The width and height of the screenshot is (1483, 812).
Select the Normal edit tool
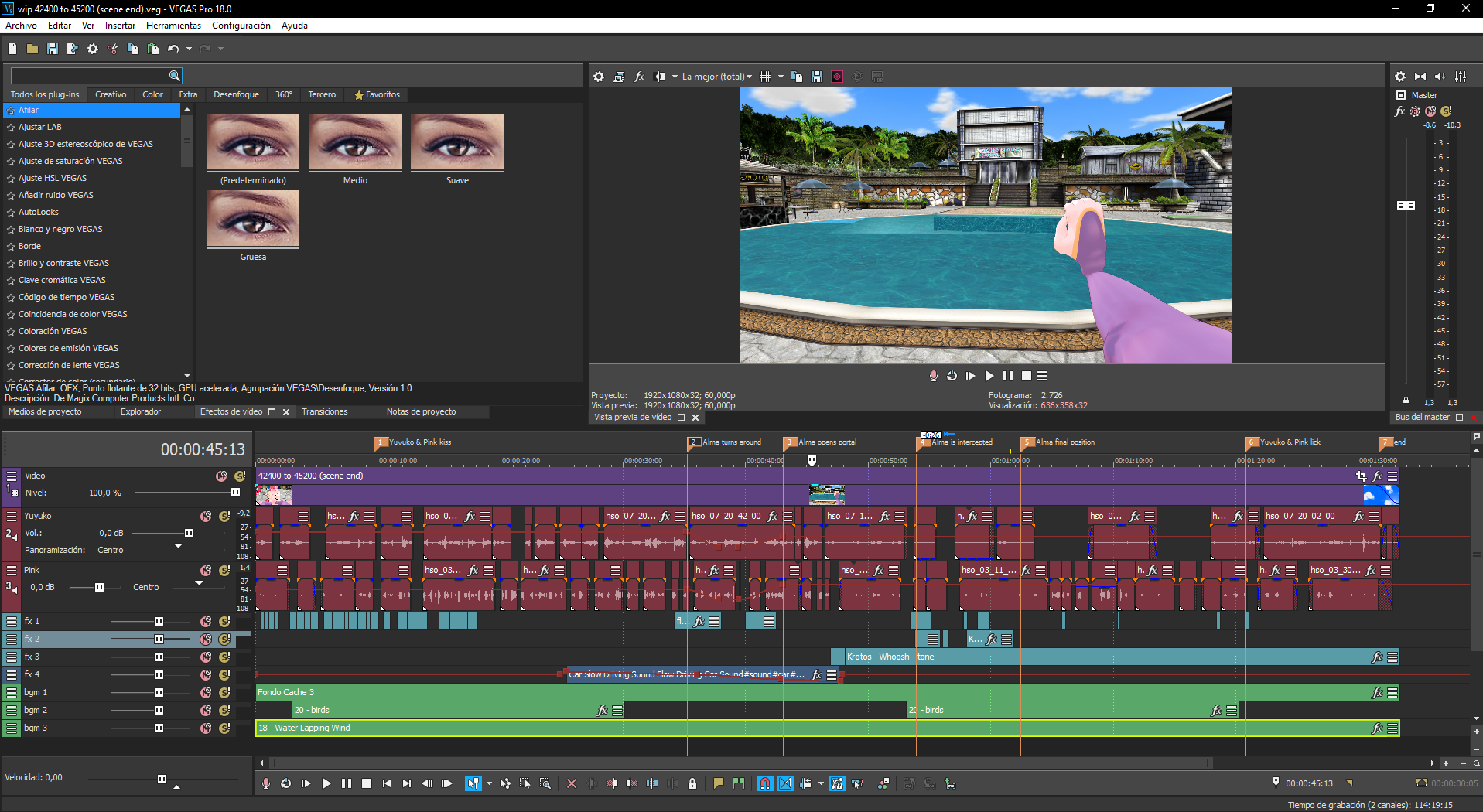473,783
